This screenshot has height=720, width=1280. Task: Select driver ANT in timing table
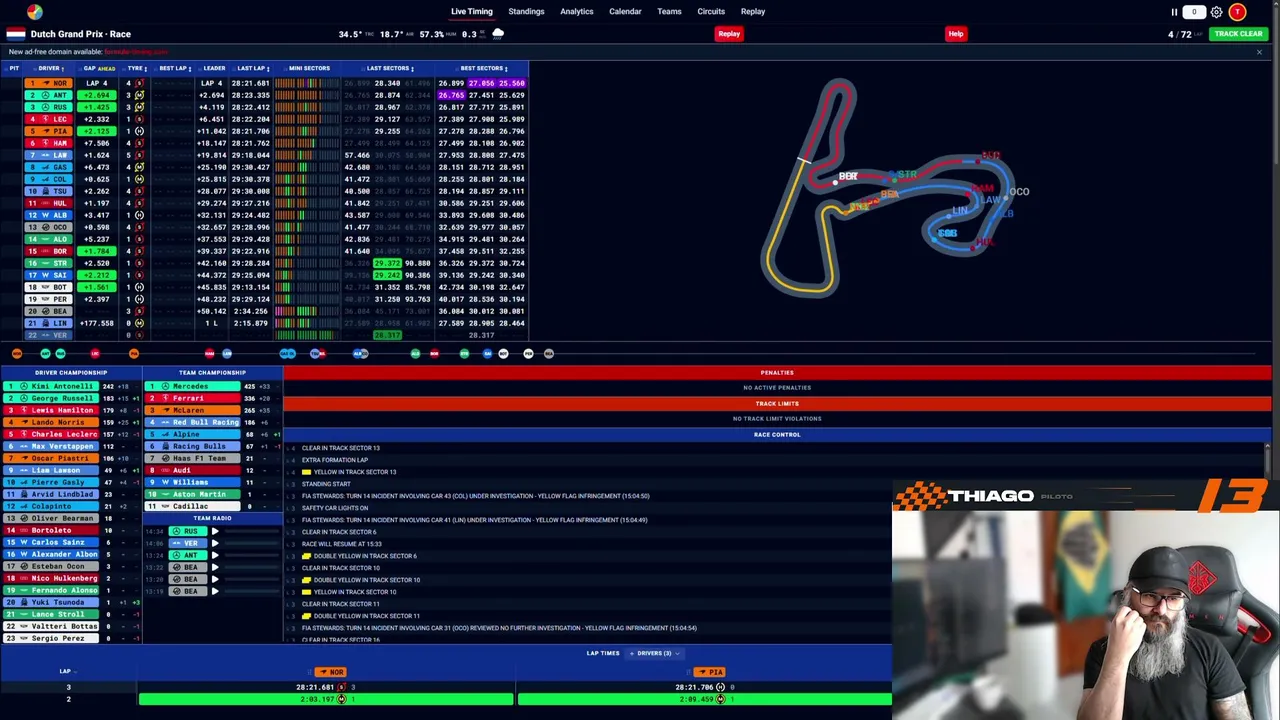coord(49,95)
